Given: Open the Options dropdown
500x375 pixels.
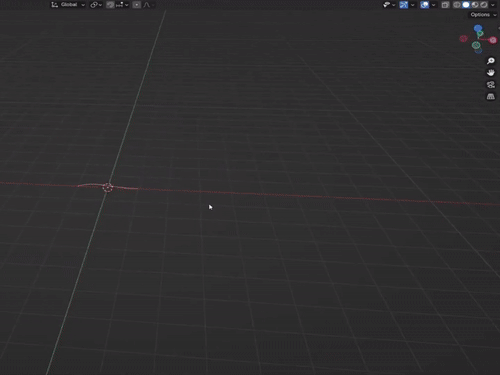Looking at the screenshot, I should (483, 15).
